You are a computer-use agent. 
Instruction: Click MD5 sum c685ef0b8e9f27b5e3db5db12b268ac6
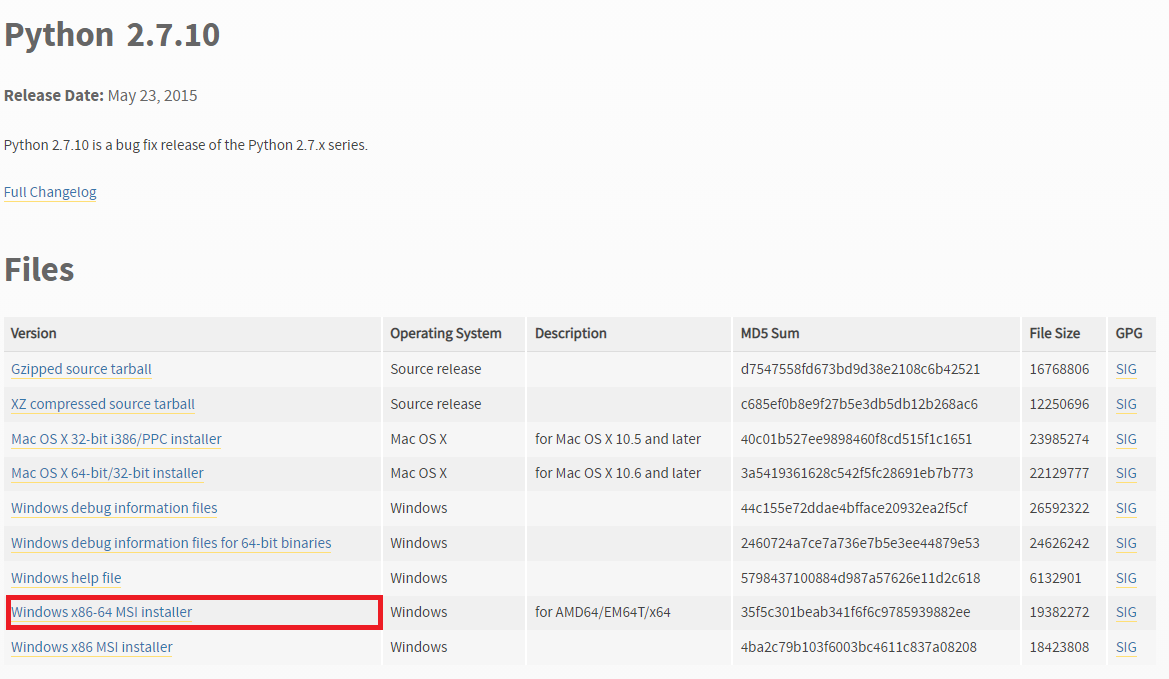[859, 404]
